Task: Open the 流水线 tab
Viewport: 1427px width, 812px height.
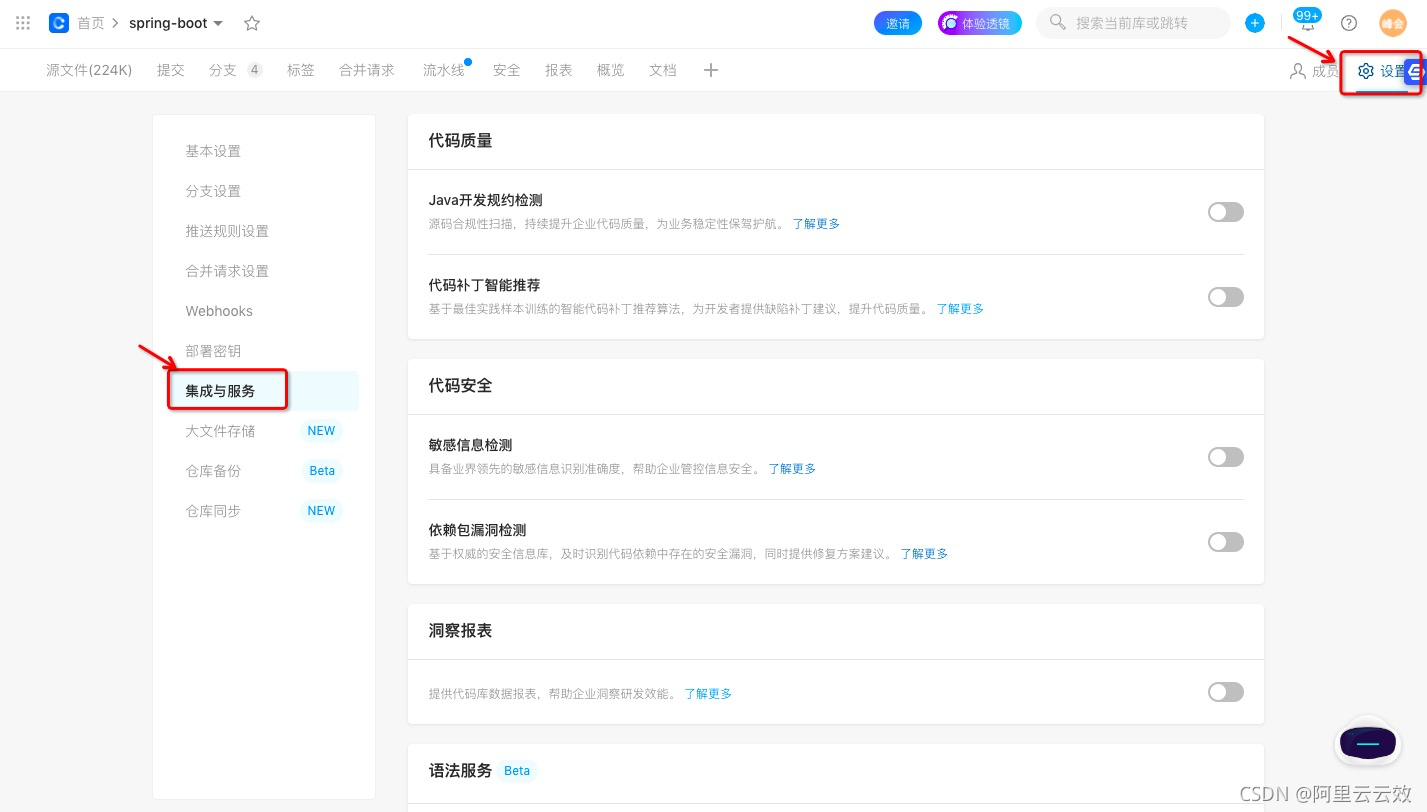Action: coord(444,70)
